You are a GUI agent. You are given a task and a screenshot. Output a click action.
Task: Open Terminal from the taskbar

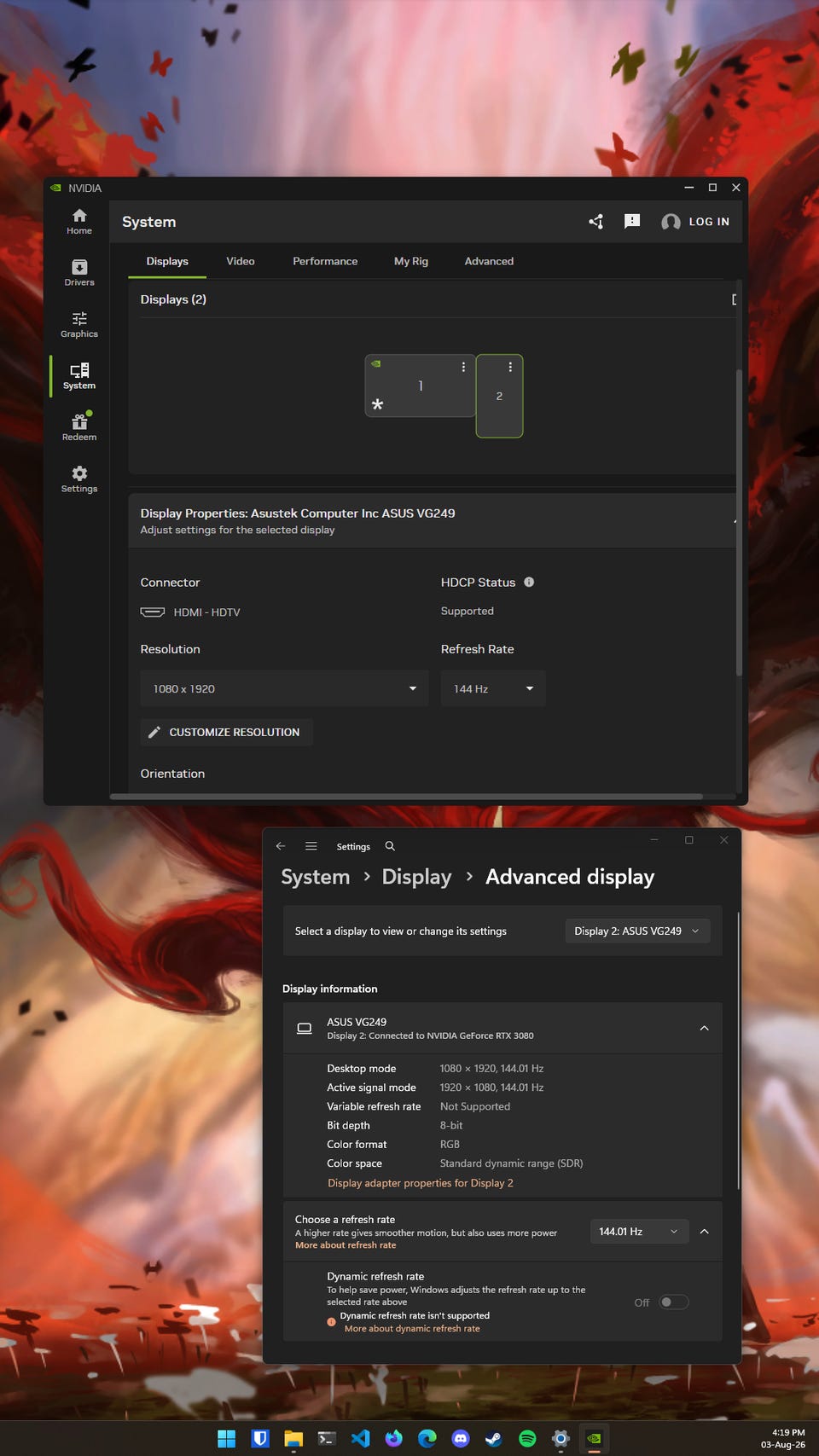click(x=327, y=1439)
